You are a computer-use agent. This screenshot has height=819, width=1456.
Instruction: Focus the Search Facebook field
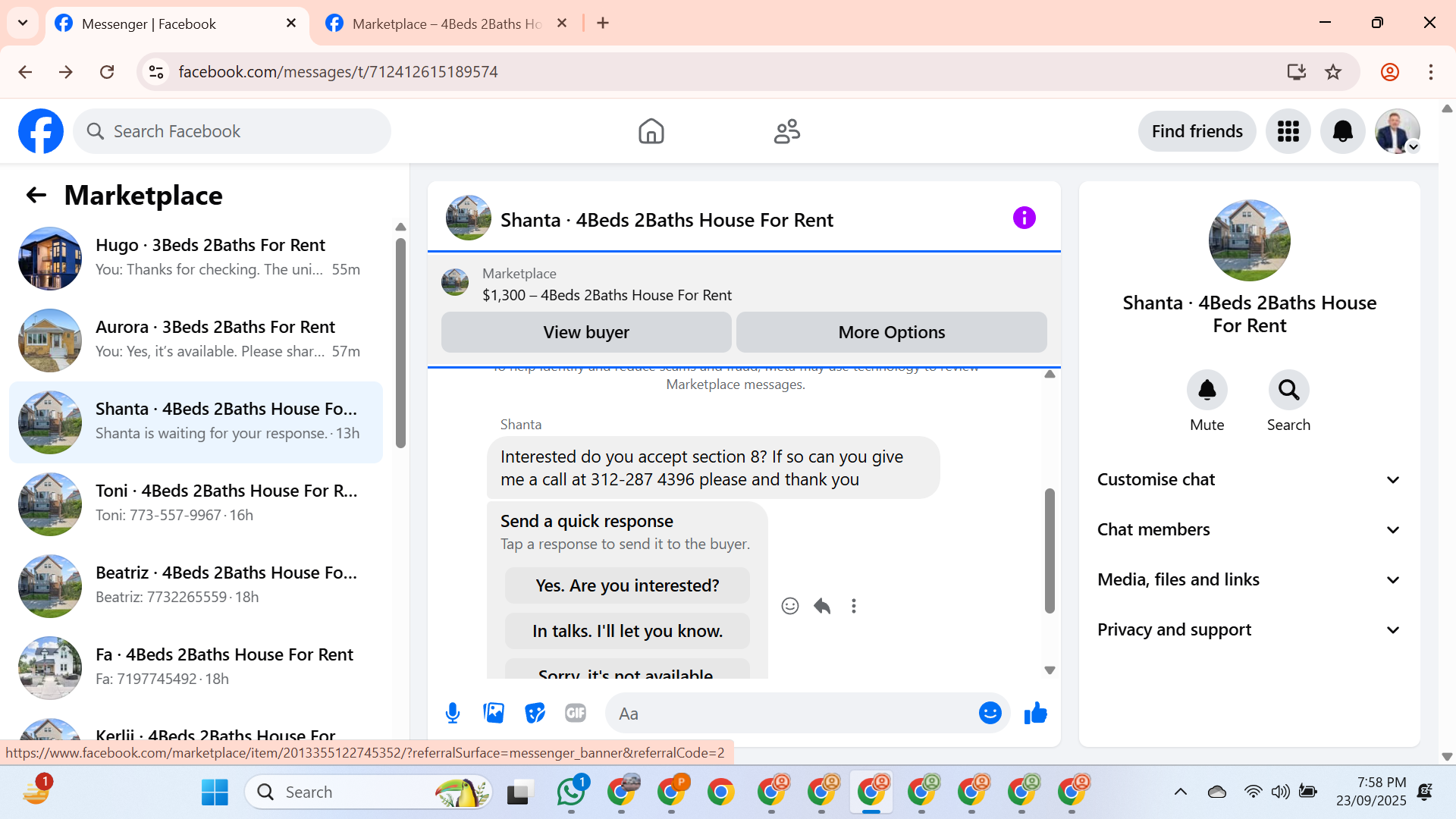[232, 131]
